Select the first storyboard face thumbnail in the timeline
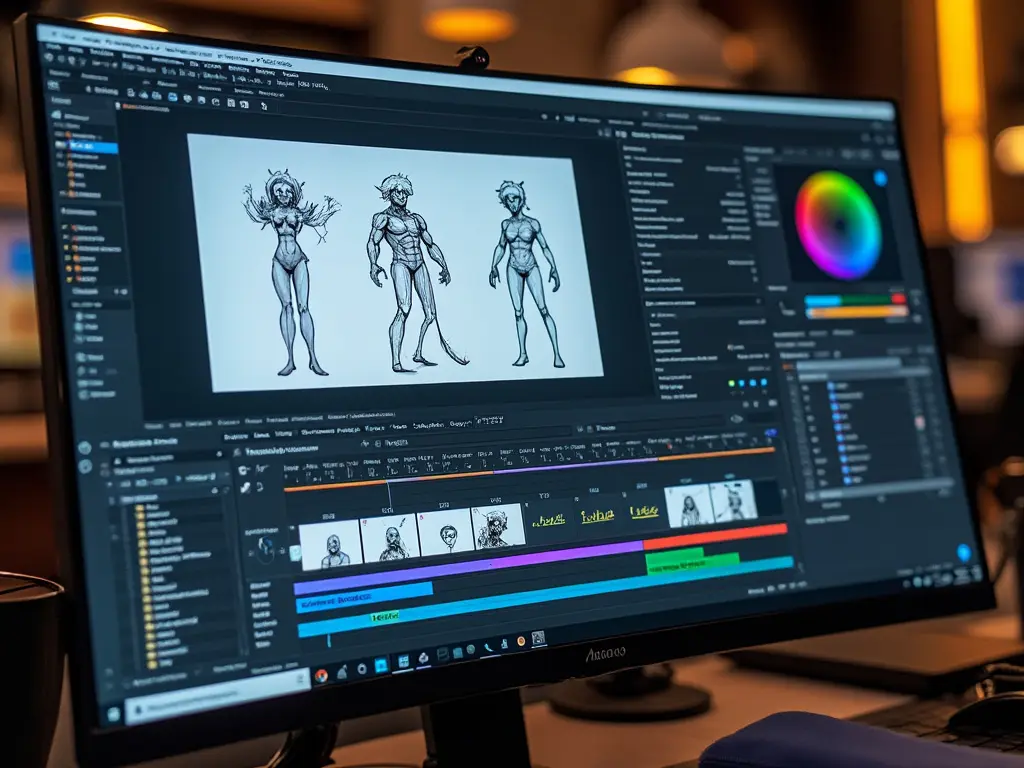 (x=331, y=544)
